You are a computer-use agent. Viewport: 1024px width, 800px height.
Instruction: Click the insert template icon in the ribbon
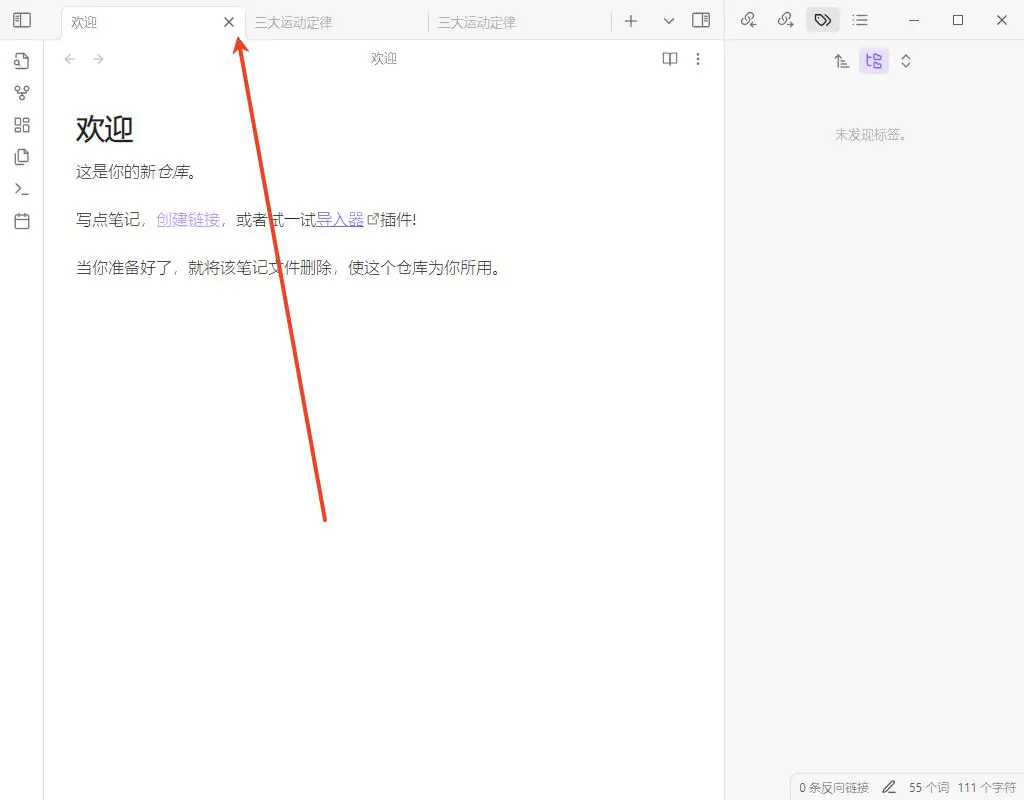[x=22, y=157]
